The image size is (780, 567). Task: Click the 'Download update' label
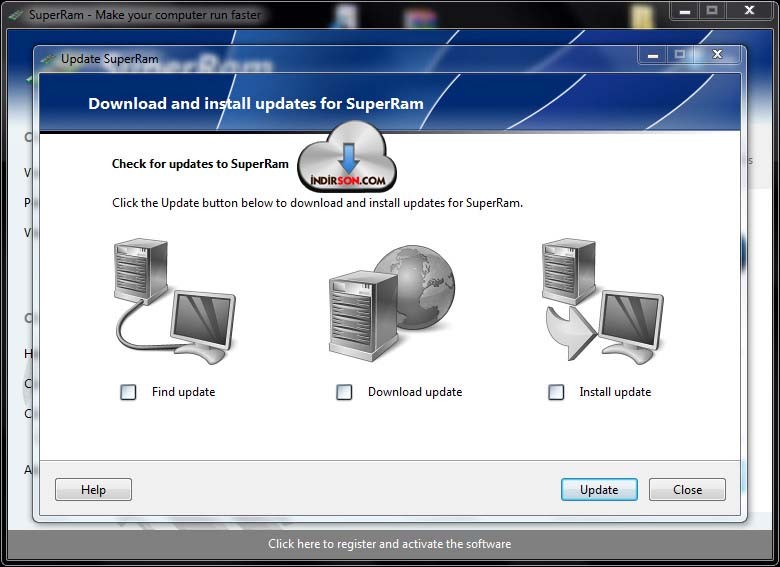415,392
